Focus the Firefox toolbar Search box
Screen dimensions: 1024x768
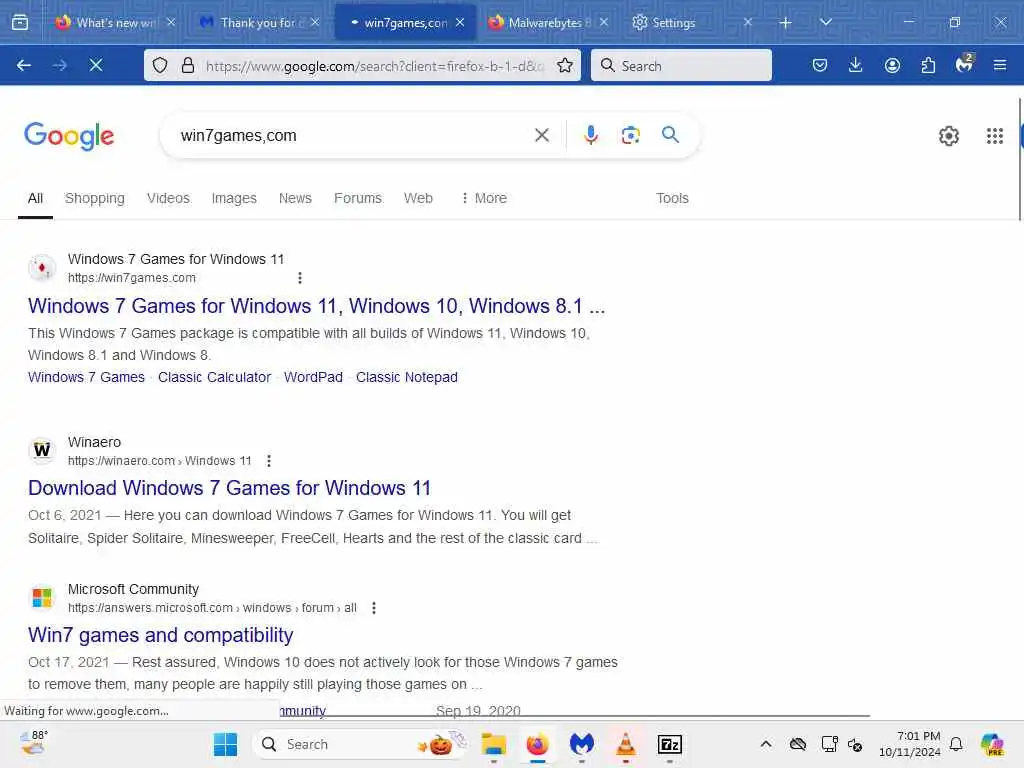681,65
